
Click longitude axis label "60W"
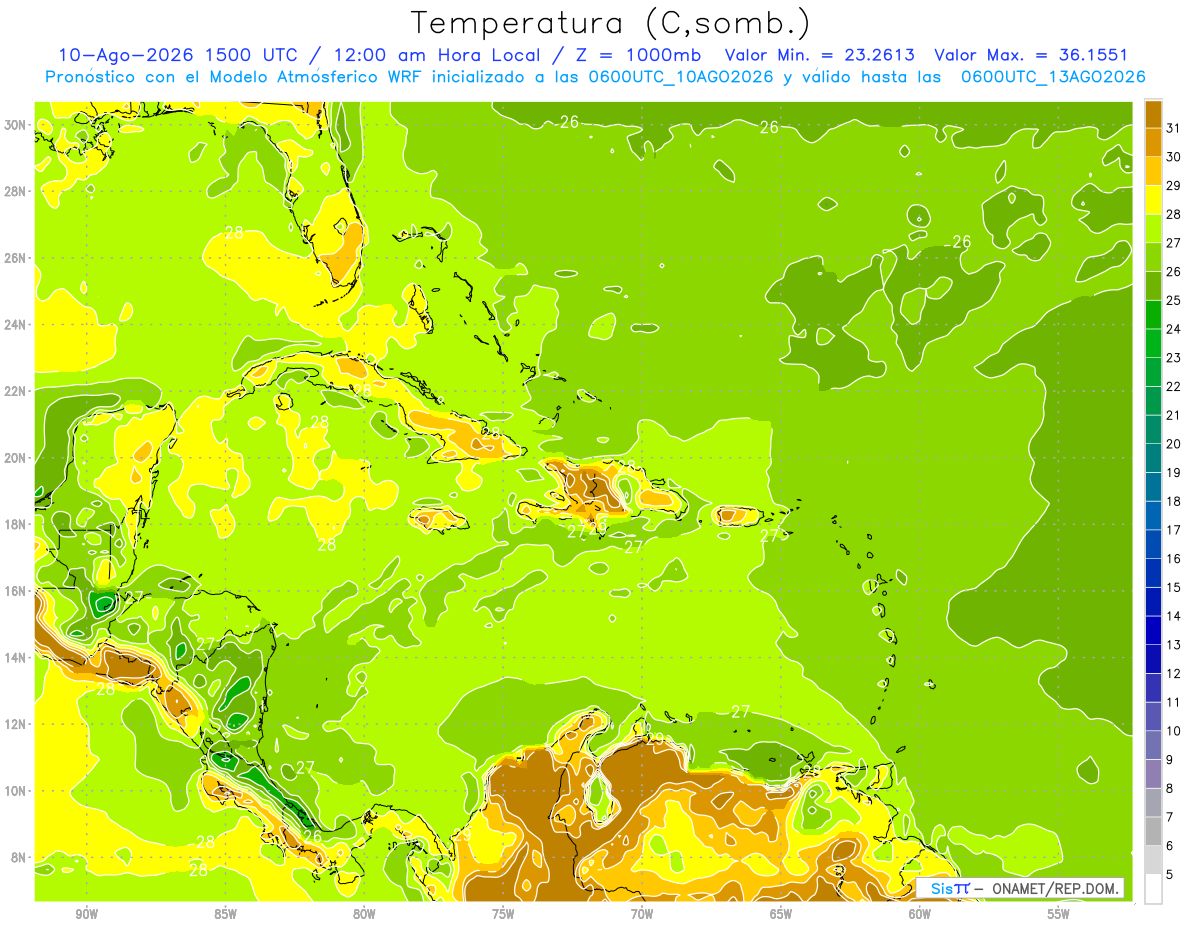click(920, 914)
